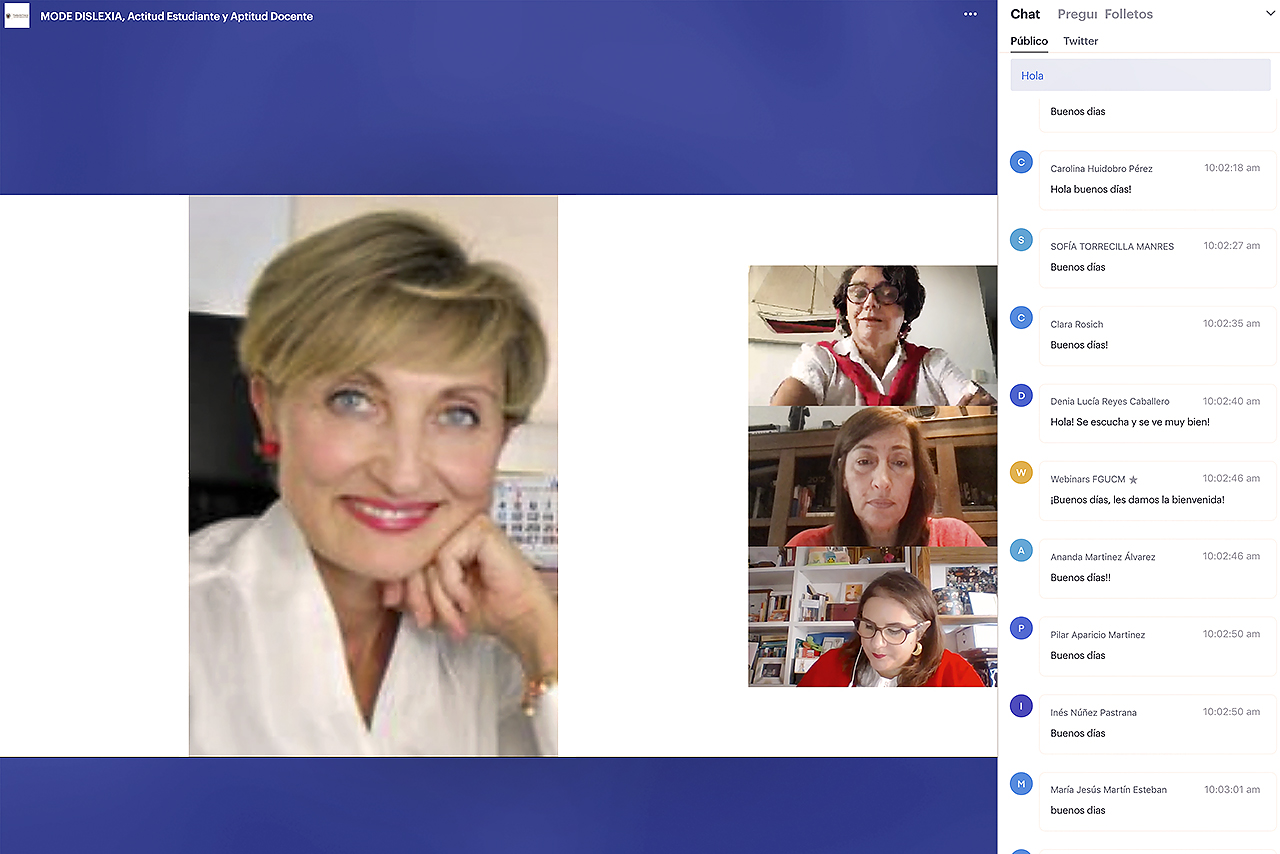Select video feed with red scarf woman
This screenshot has width=1280, height=854.
pyautogui.click(x=873, y=335)
